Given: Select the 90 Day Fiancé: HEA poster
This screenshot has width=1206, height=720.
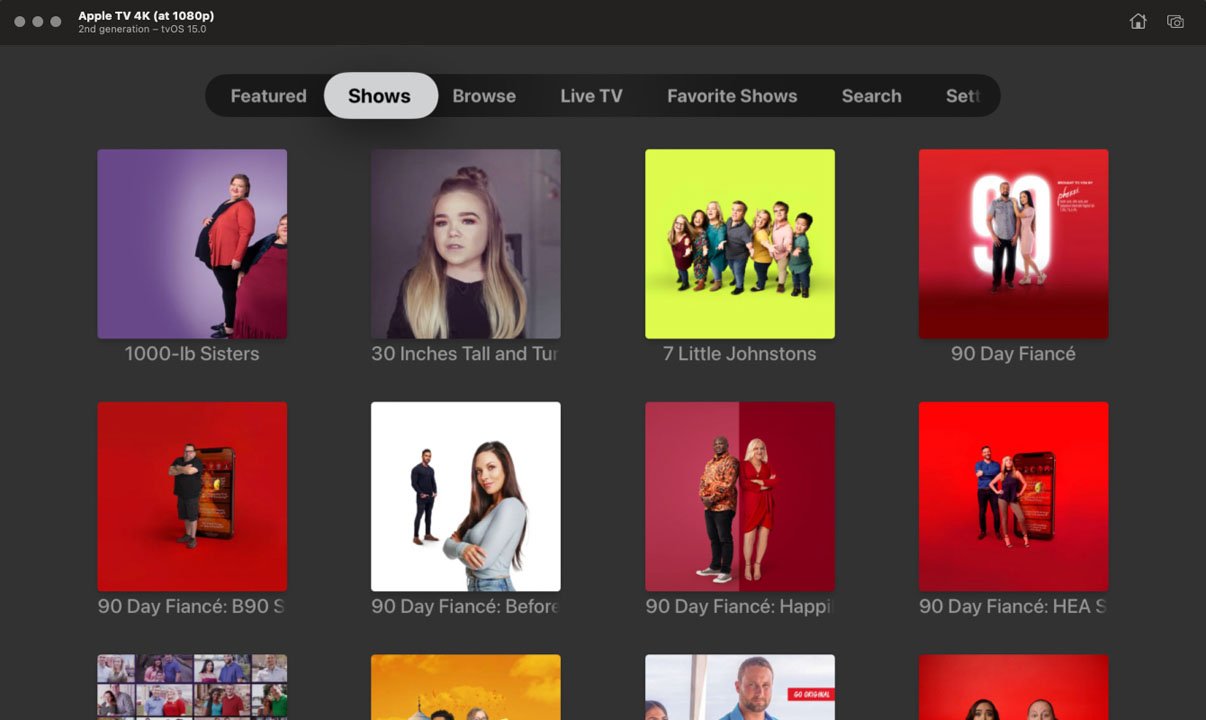Looking at the screenshot, I should coord(1013,496).
